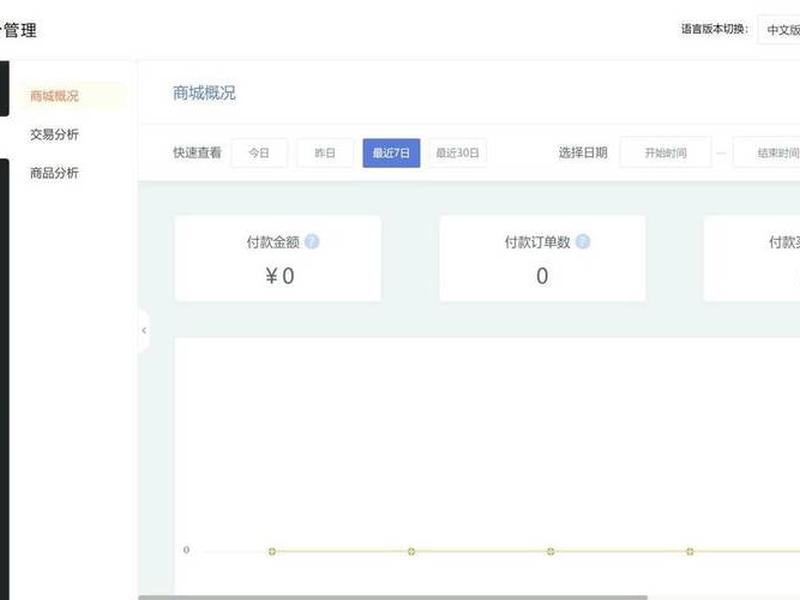Select the 最近30日 quick view button
800x600 pixels.
coord(458,153)
